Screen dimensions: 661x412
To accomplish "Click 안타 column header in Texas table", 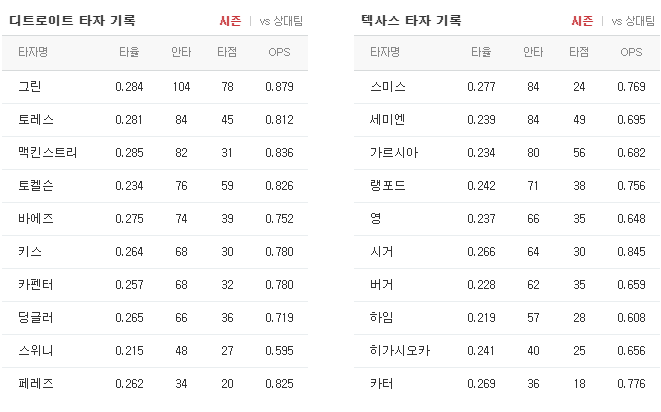I will (533, 52).
